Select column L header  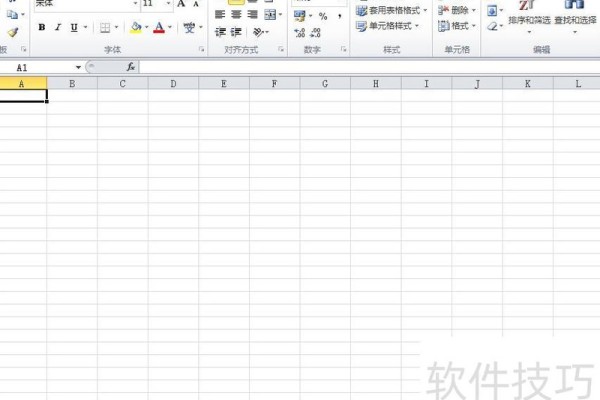point(577,83)
